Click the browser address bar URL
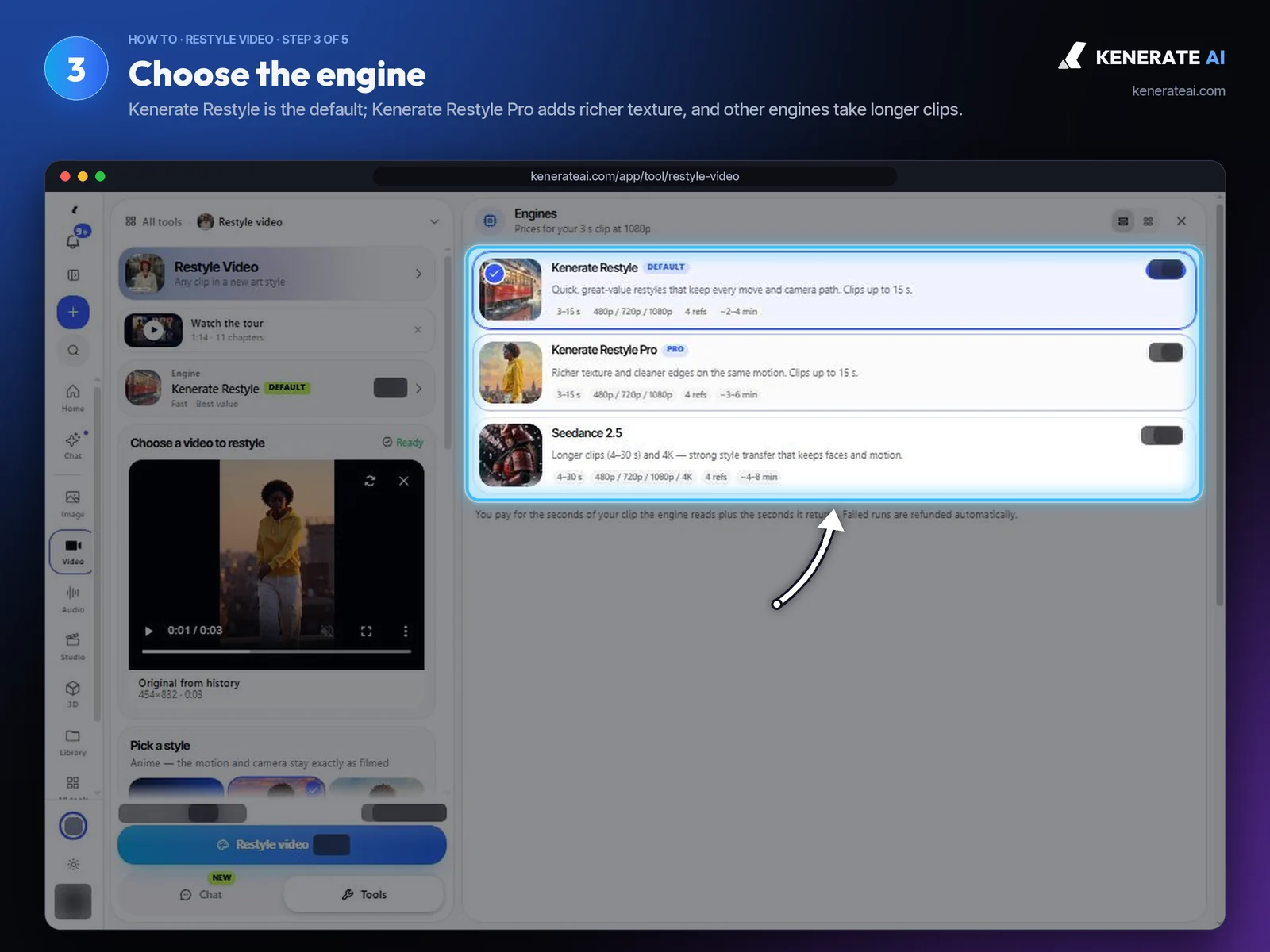 click(x=635, y=176)
